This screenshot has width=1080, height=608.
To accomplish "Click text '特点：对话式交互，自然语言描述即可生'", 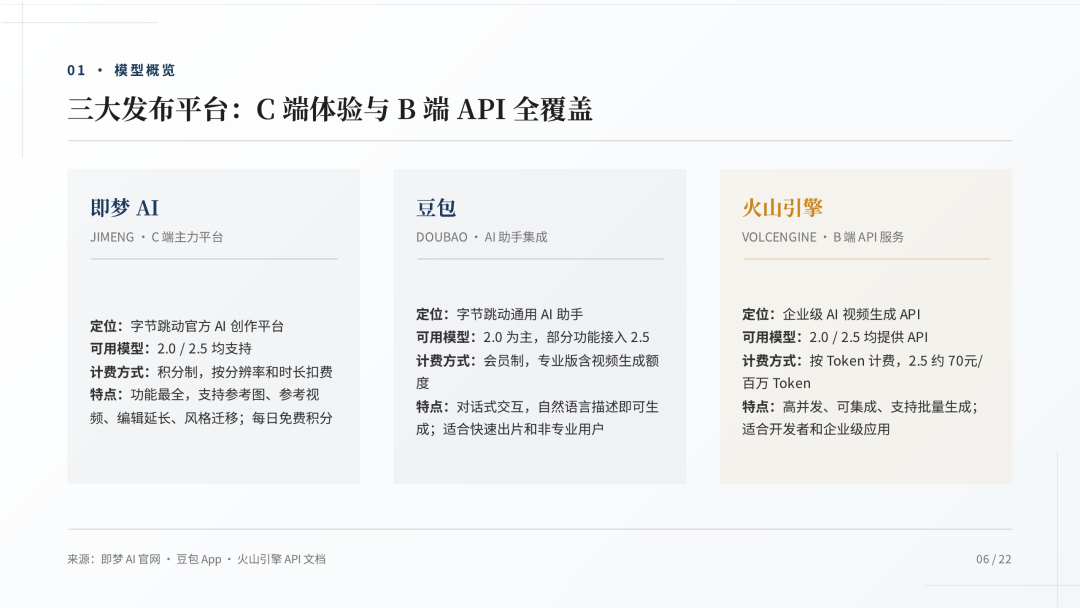I will (x=537, y=406).
